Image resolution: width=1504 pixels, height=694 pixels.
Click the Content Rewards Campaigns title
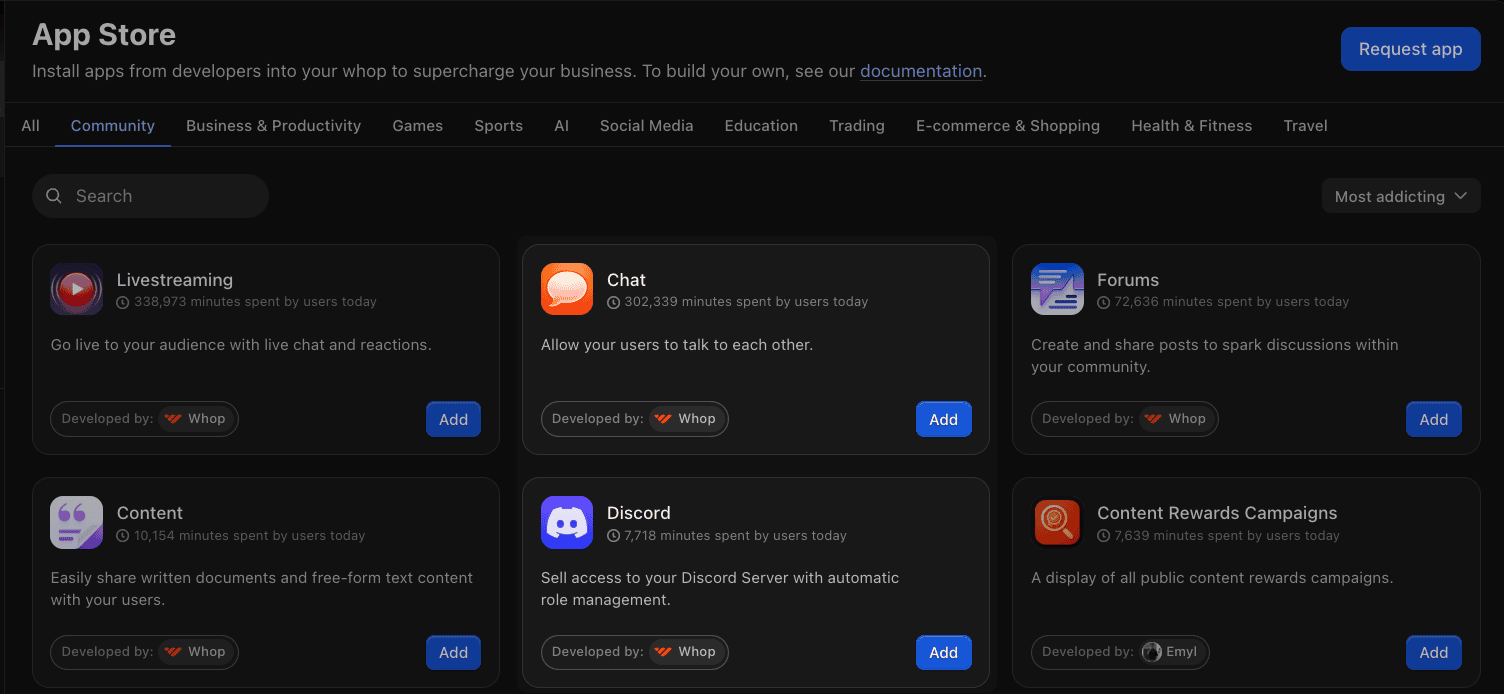click(1217, 513)
